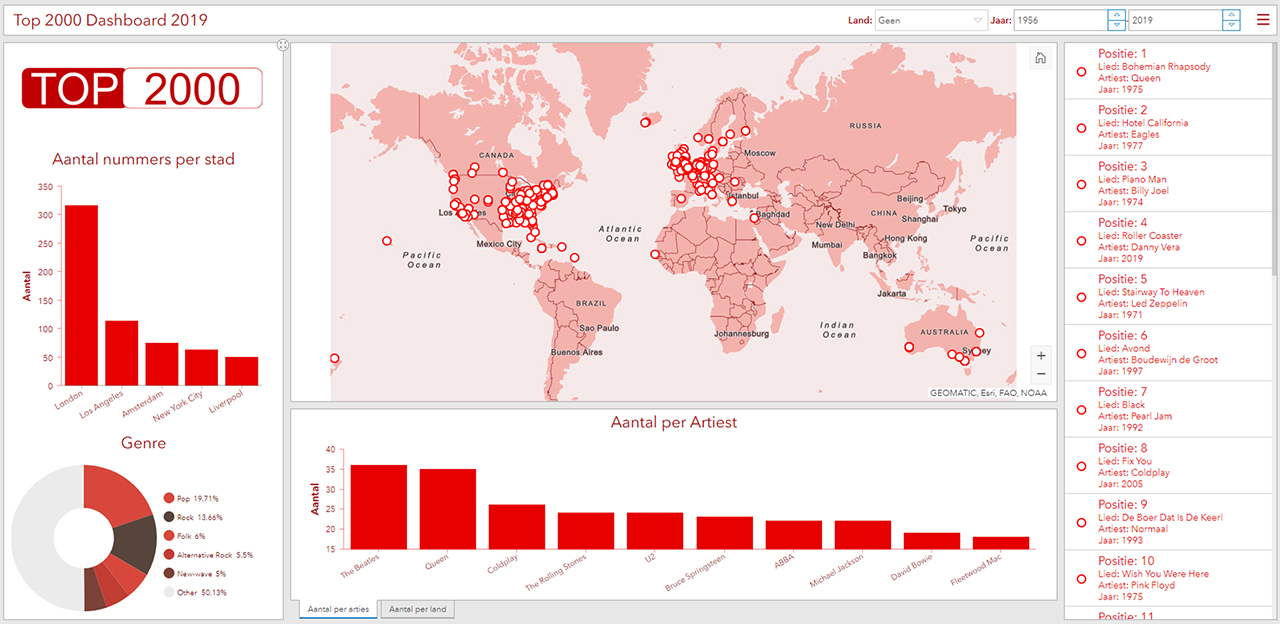Select the ABBA bar in artist chart
This screenshot has height=624, width=1280.
tap(794, 535)
